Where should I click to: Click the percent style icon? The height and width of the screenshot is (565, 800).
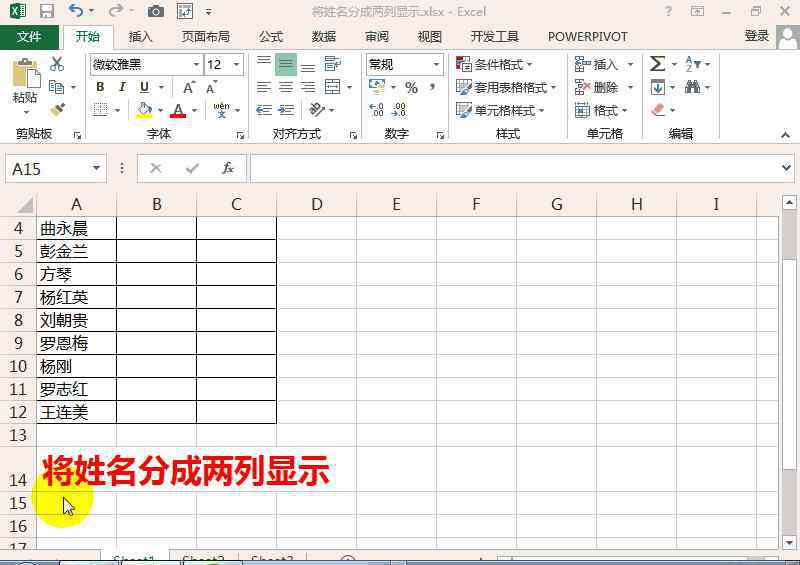coord(411,87)
